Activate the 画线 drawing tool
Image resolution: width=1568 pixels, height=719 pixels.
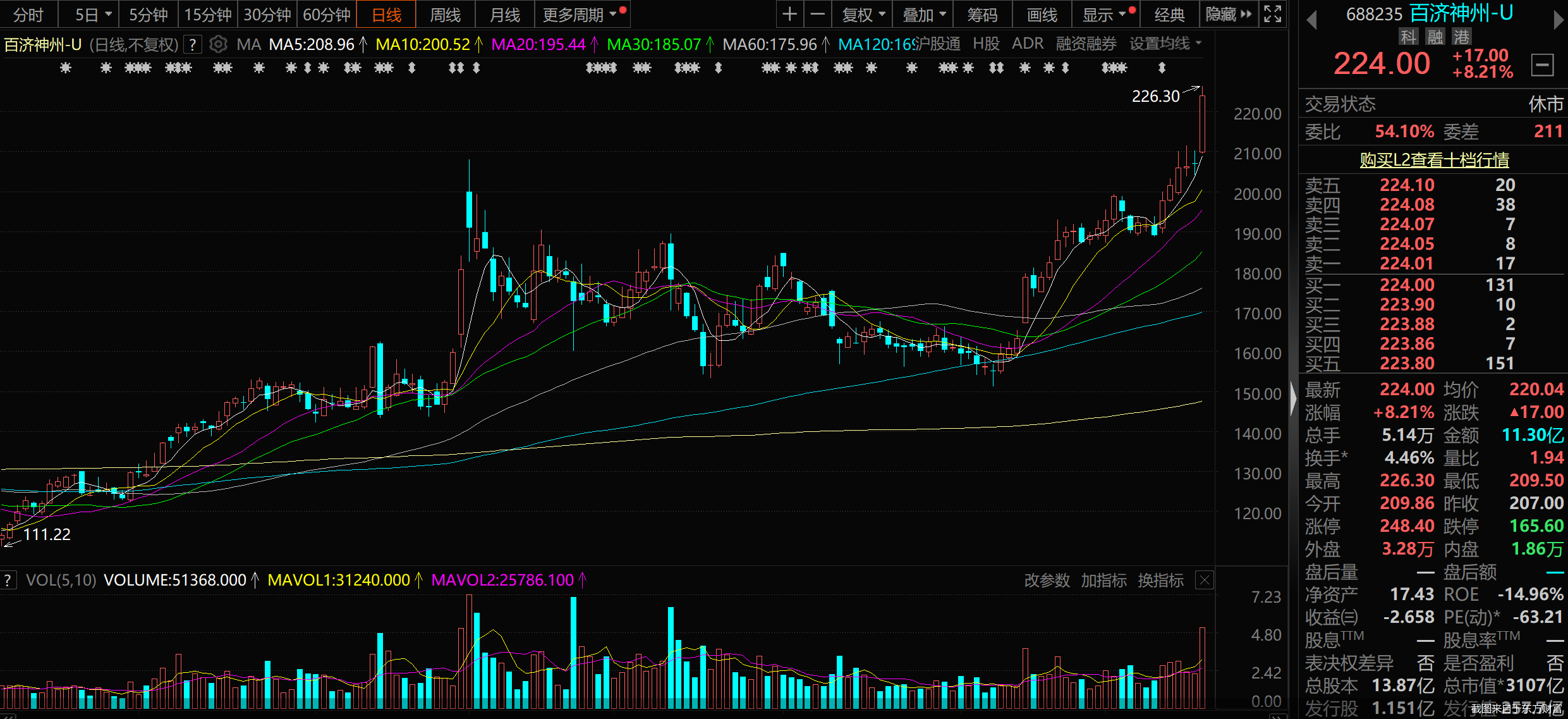click(1042, 15)
